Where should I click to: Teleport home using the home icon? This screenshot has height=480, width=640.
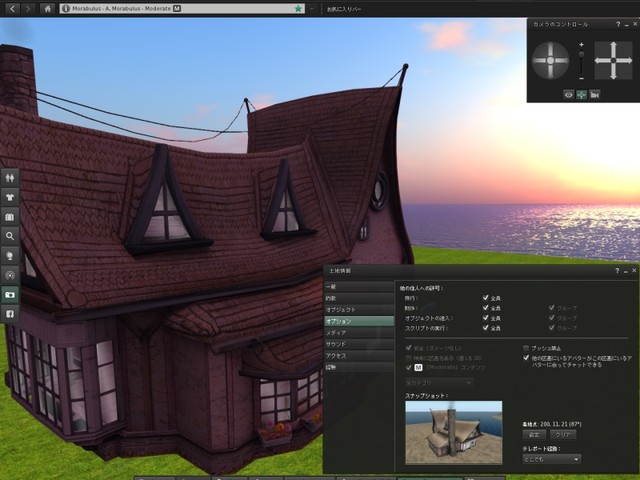coord(48,8)
